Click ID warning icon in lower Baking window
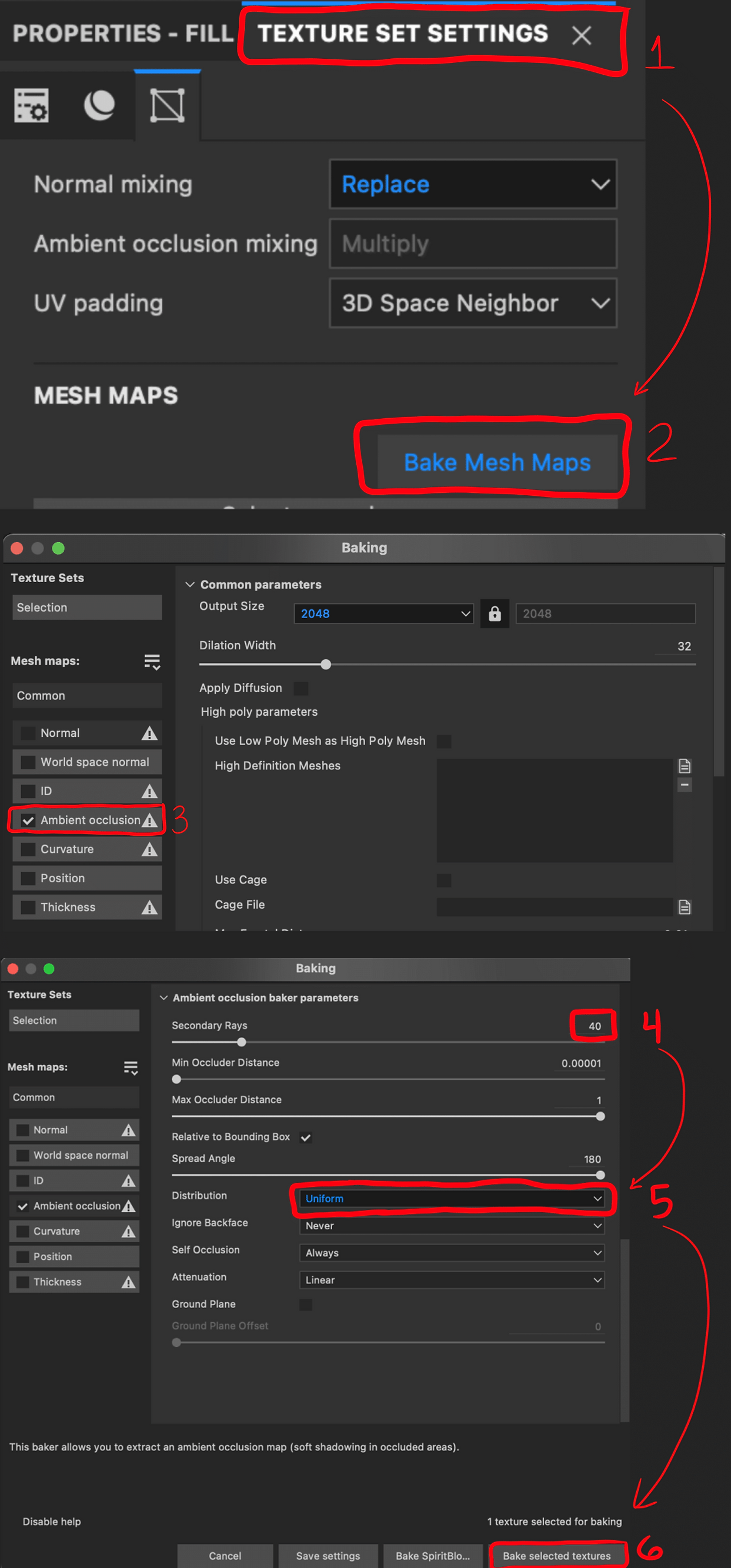 (x=128, y=1180)
